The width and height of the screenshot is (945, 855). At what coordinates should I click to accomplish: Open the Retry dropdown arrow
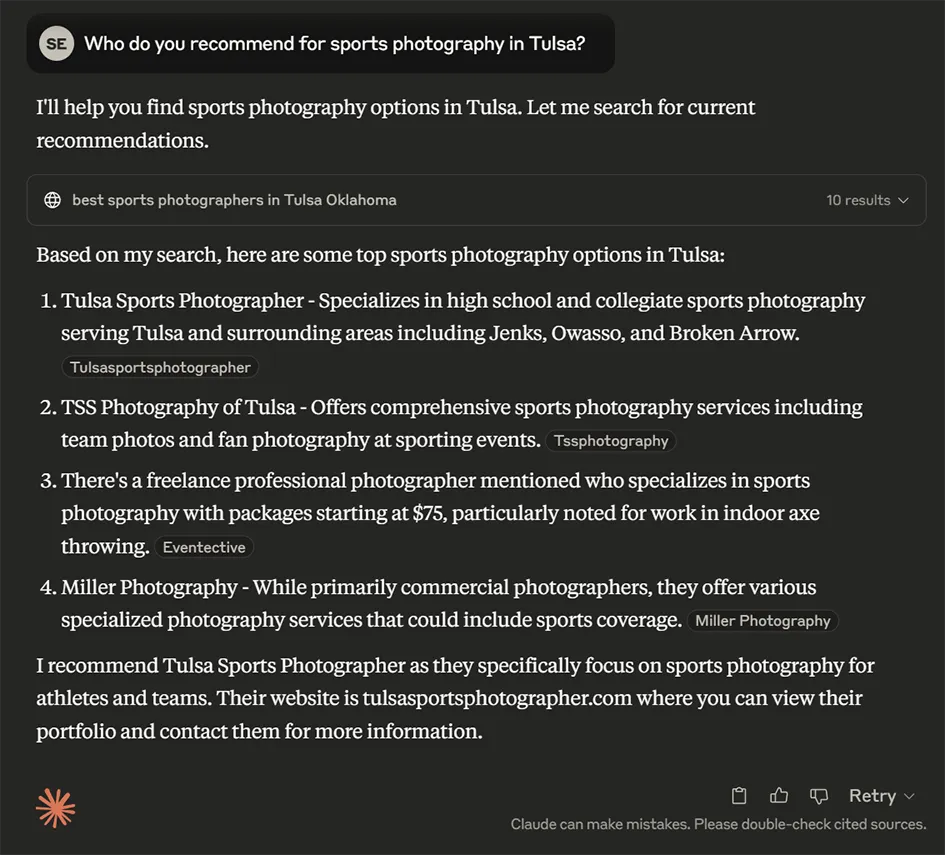[x=909, y=797]
